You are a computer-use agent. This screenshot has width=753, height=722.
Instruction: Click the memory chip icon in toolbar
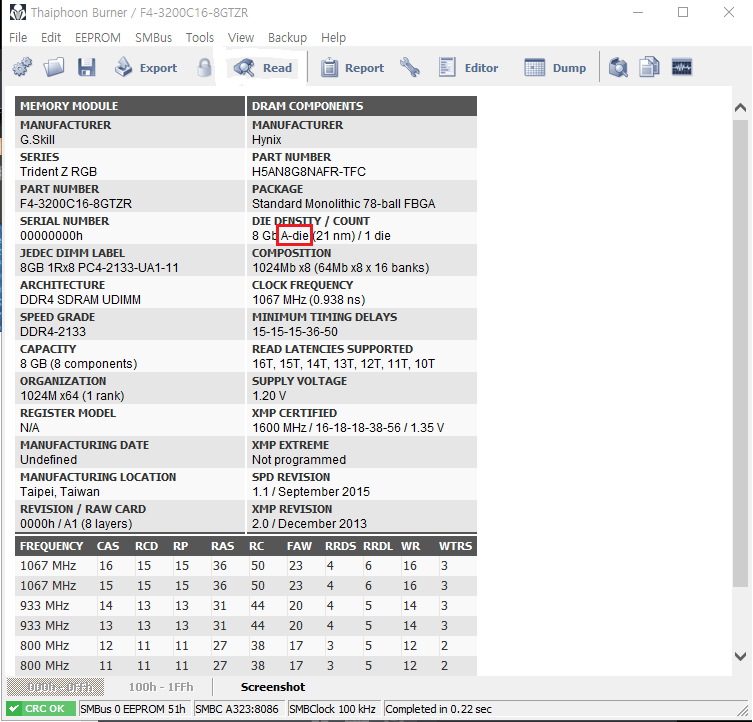pos(681,67)
